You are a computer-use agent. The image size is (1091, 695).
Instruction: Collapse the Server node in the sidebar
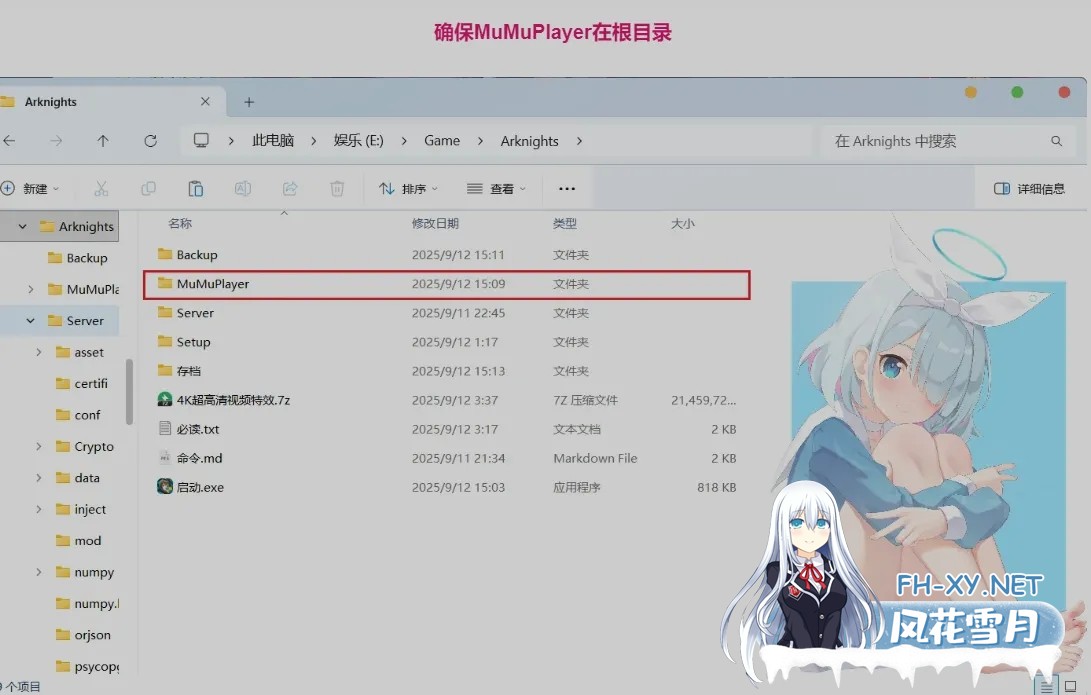(30, 320)
